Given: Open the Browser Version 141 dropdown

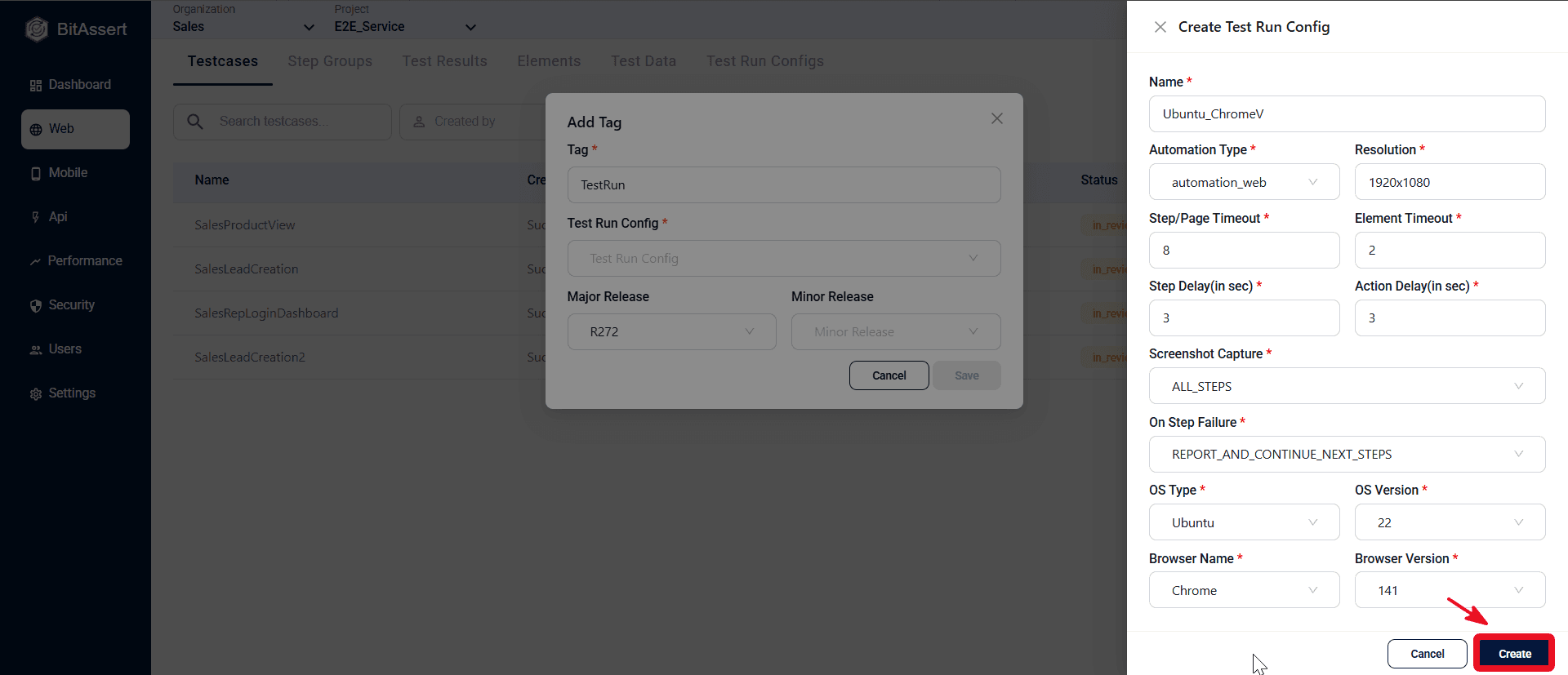Looking at the screenshot, I should pos(1450,590).
